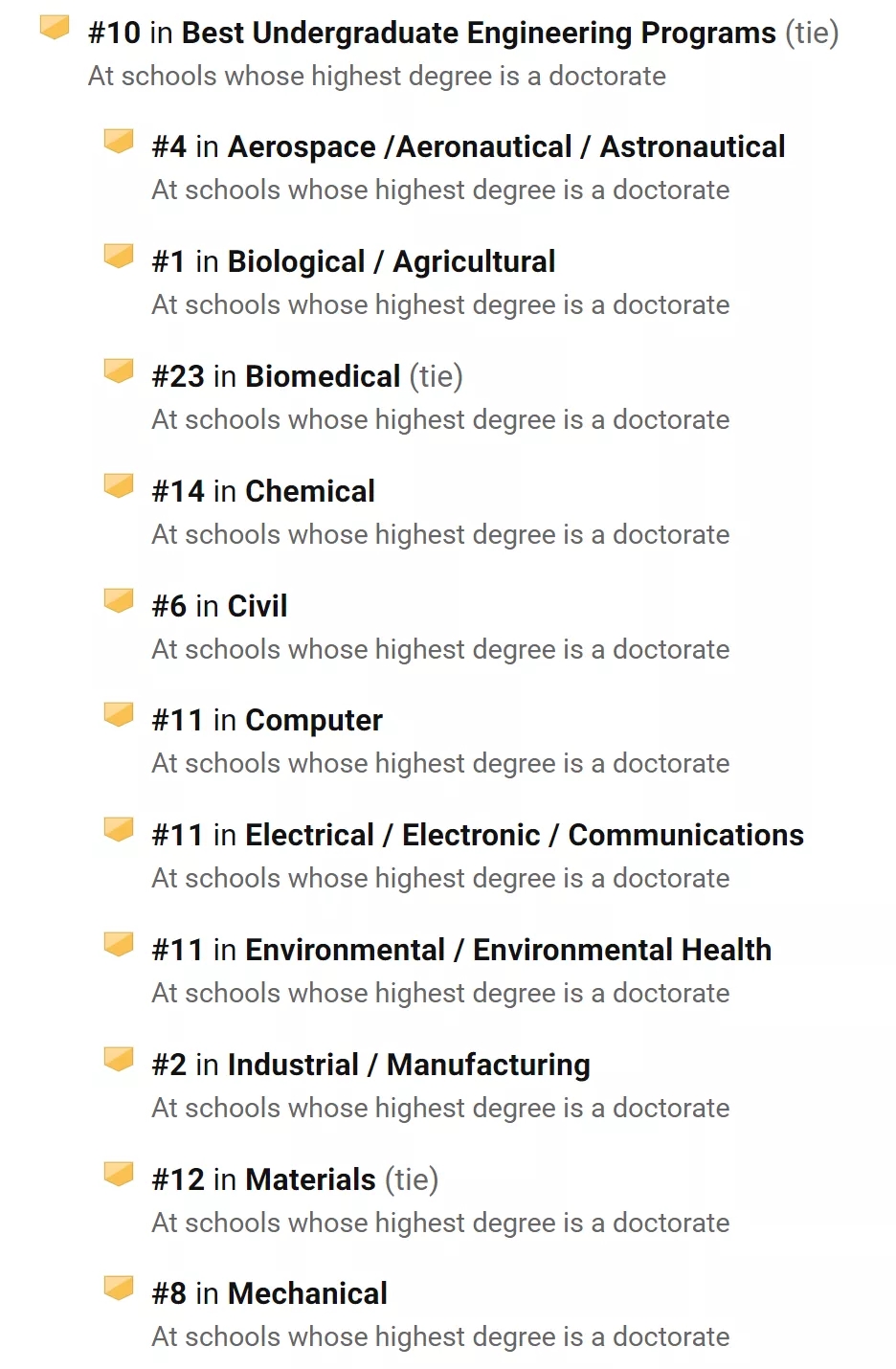Click the badge icon beside Computer ranking
This screenshot has width=896, height=1369.
(119, 715)
